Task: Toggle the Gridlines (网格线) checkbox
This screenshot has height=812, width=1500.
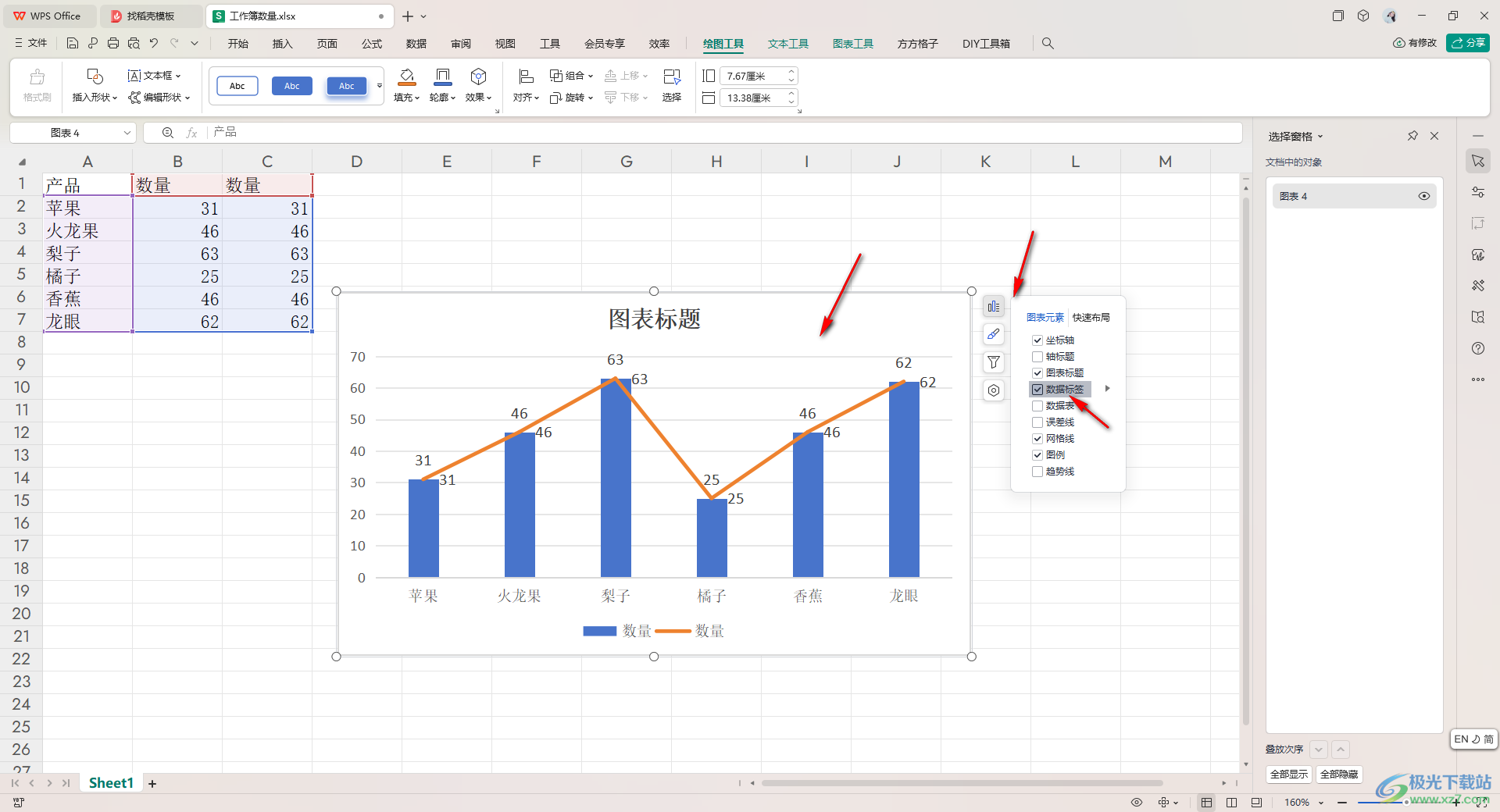Action: tap(1037, 439)
